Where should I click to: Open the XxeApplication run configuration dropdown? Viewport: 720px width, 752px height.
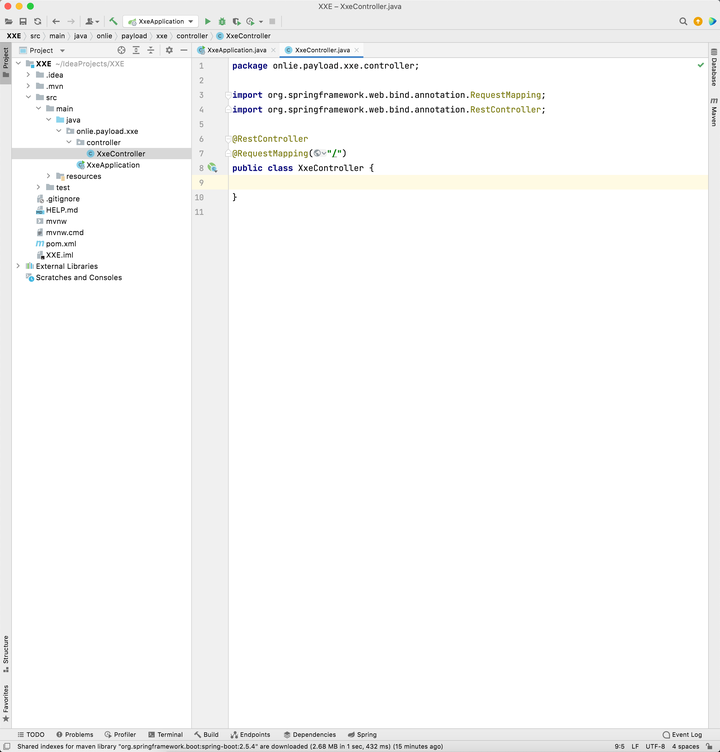tap(160, 21)
